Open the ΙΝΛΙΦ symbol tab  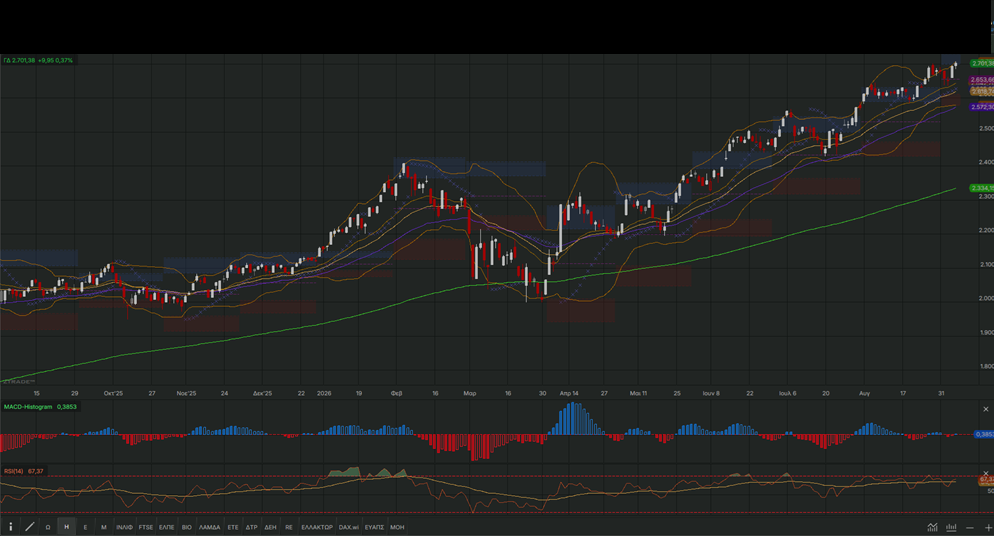click(124, 527)
